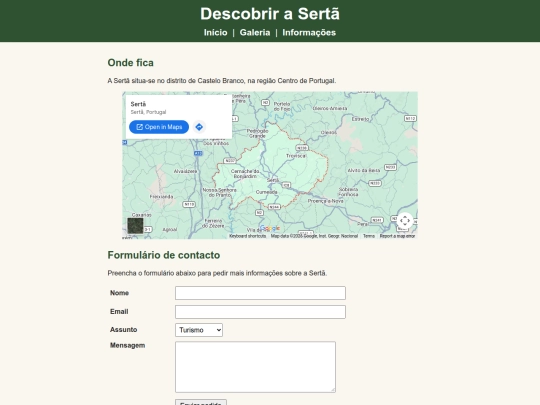Open the map Terms link
Image resolution: width=540 pixels, height=405 pixels.
369,236
